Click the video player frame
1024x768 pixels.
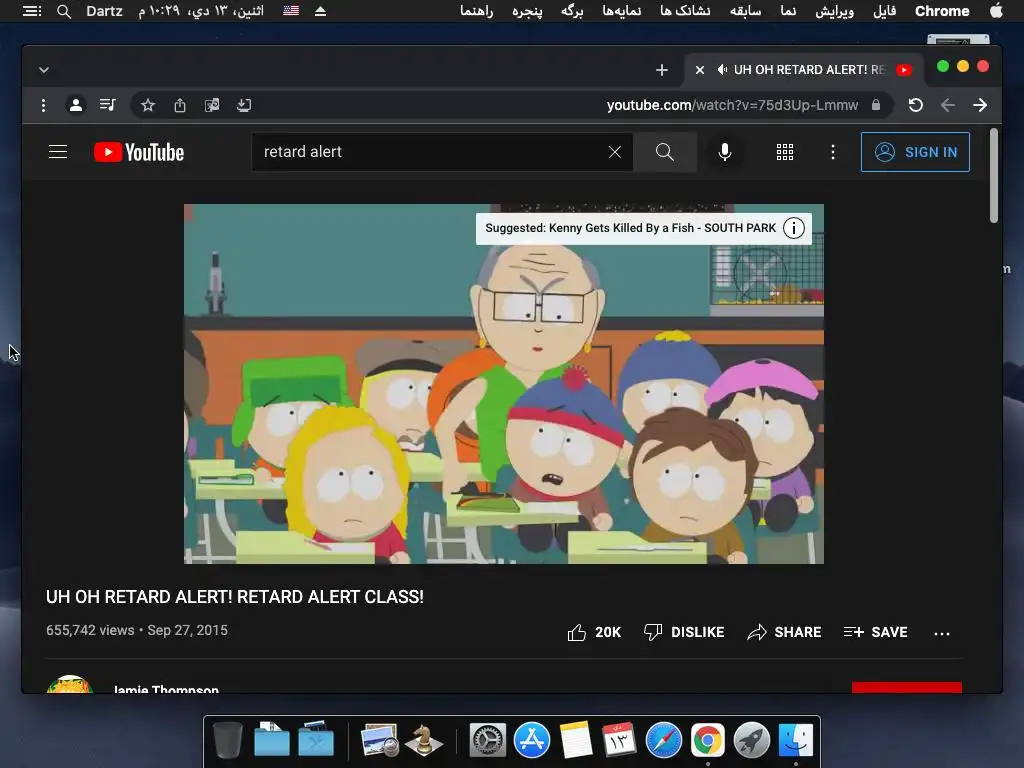[x=504, y=384]
